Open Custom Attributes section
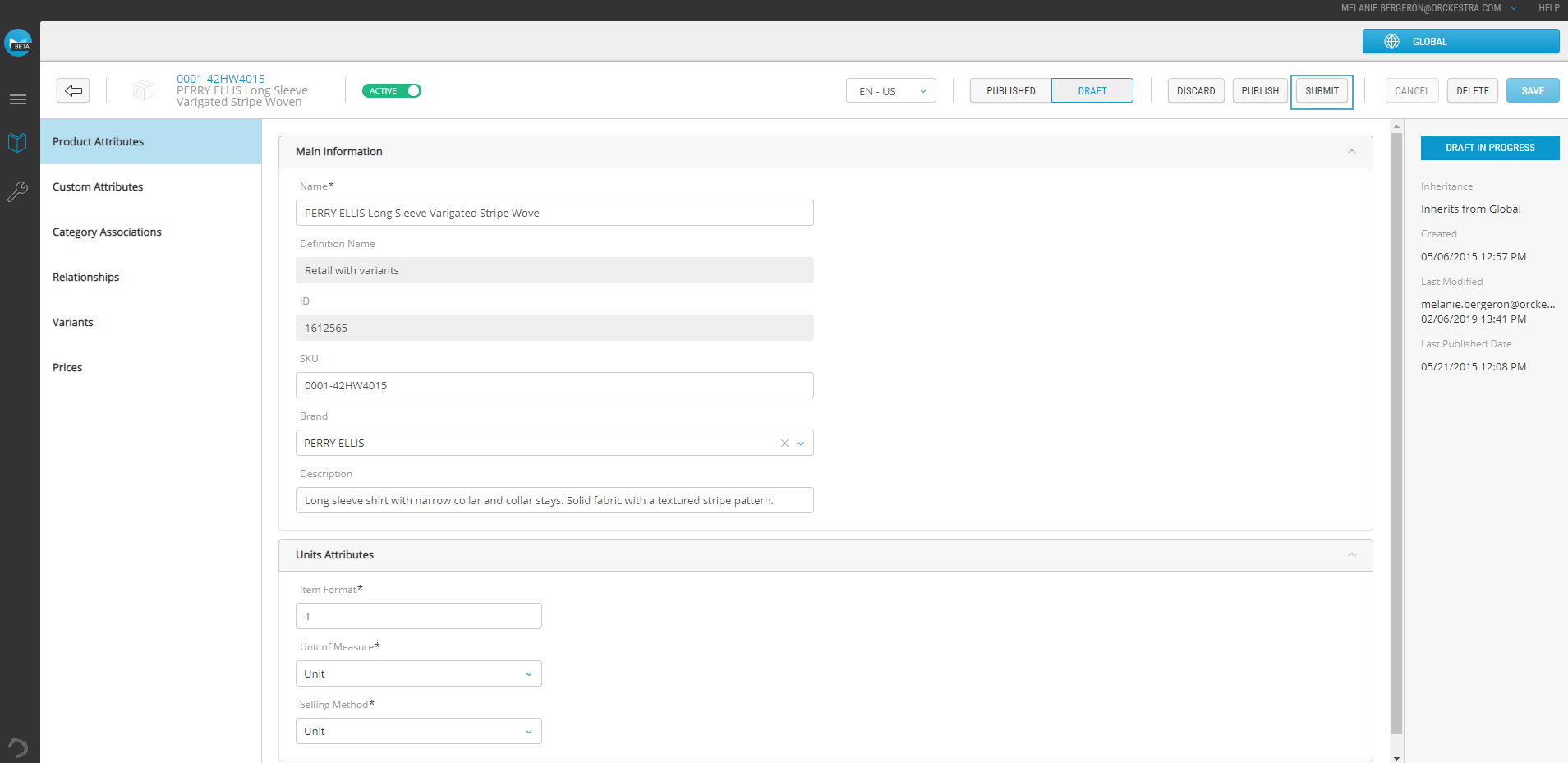Image resolution: width=1568 pixels, height=763 pixels. [97, 186]
